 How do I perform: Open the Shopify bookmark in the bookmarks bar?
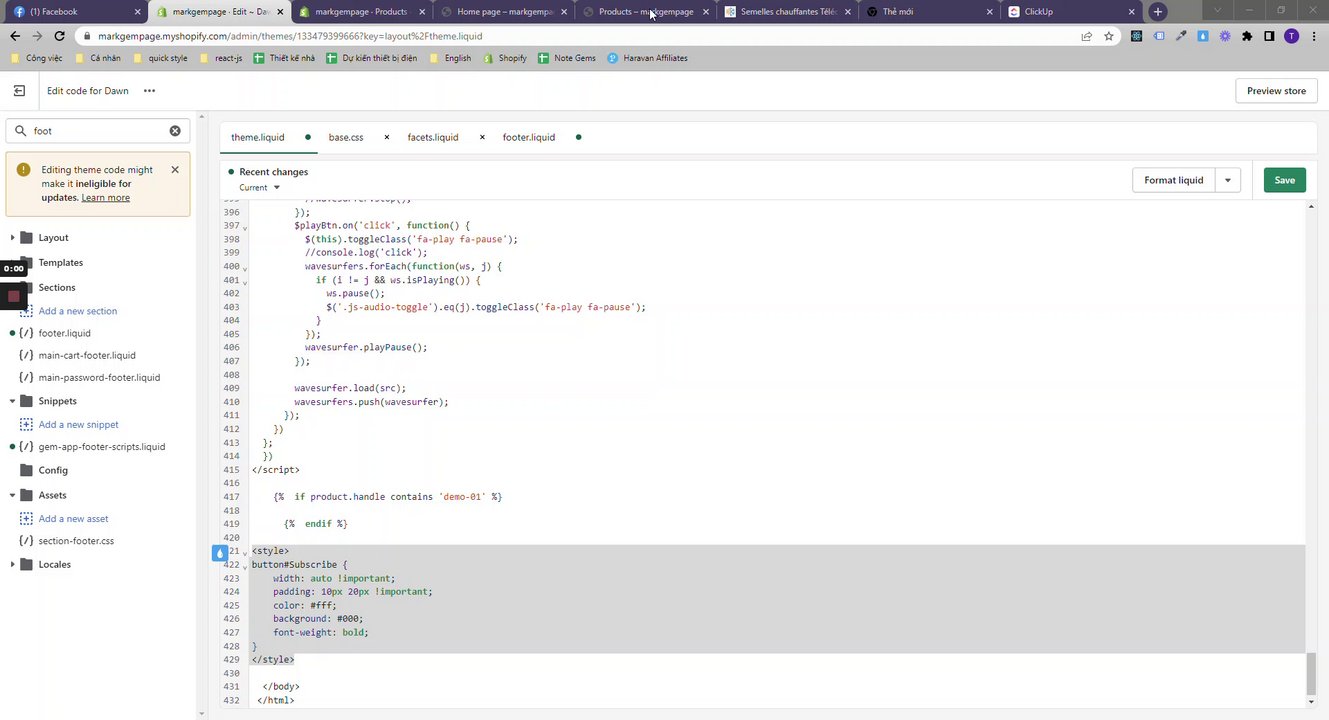[505, 58]
